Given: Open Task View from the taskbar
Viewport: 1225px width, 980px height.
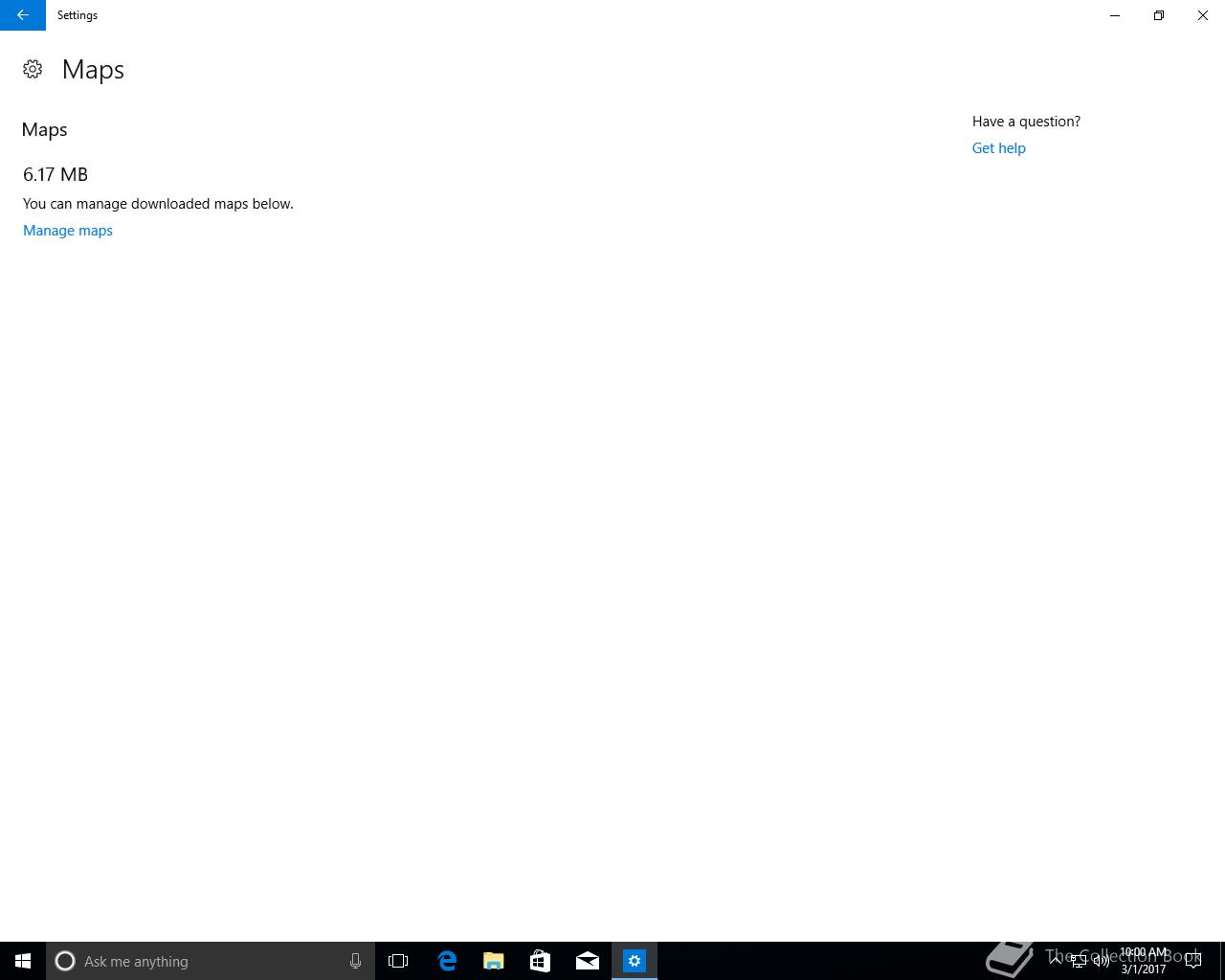Looking at the screenshot, I should [398, 961].
